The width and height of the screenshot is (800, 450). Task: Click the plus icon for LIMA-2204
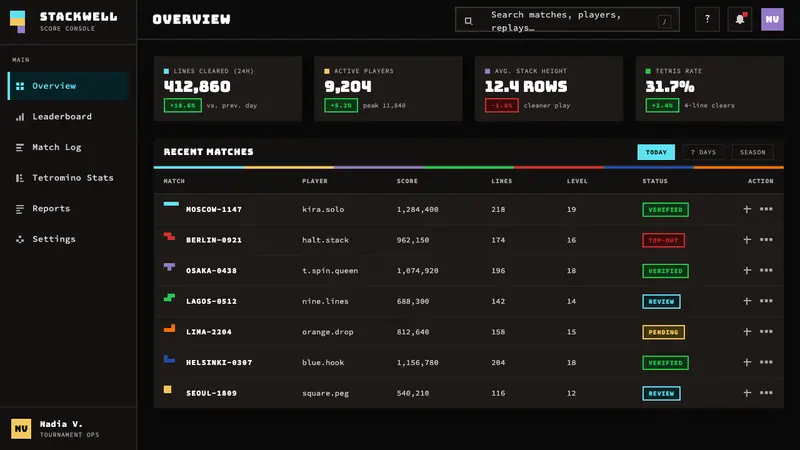(x=747, y=332)
